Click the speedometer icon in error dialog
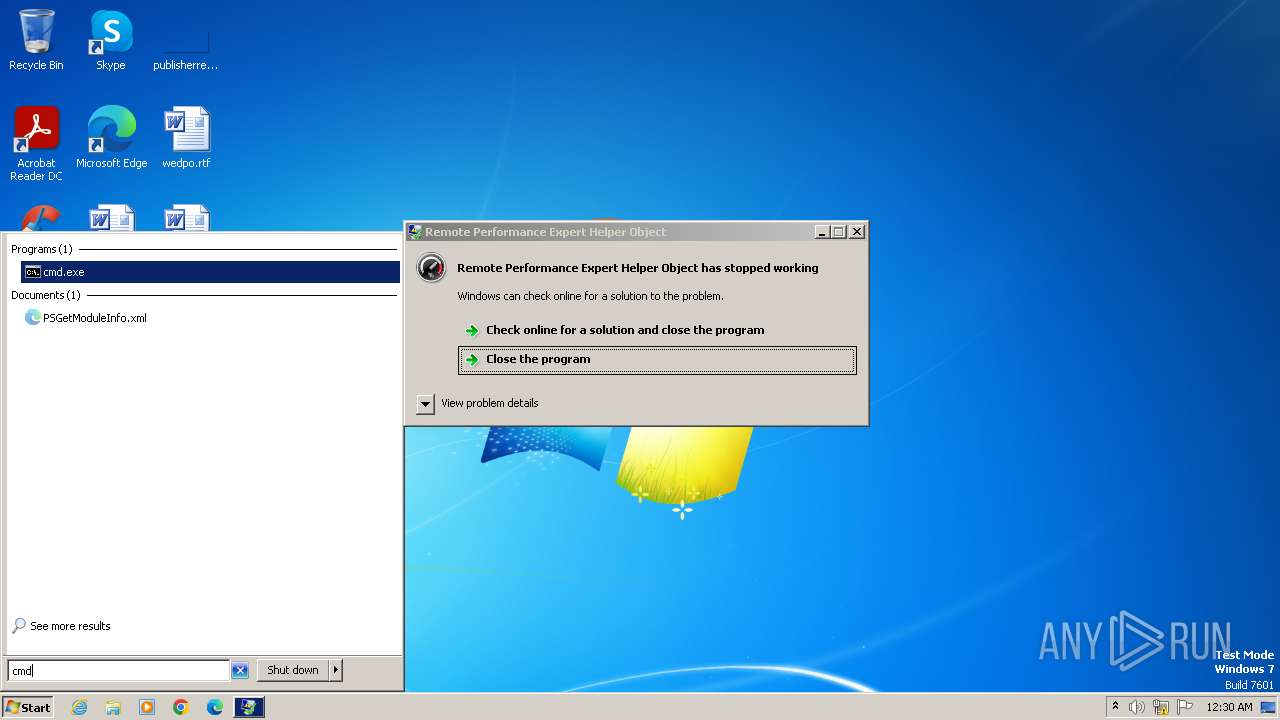 point(431,267)
